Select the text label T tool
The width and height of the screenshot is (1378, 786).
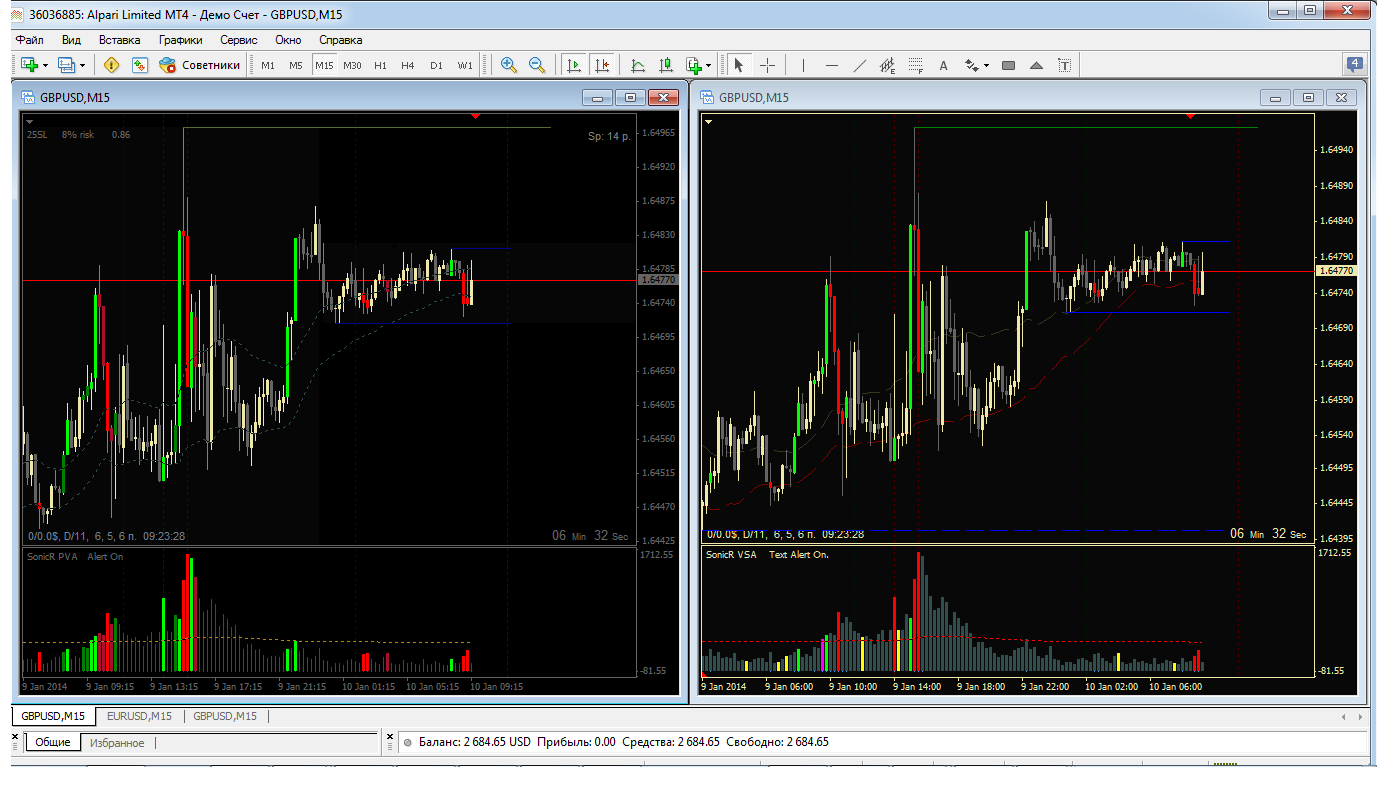1064,65
